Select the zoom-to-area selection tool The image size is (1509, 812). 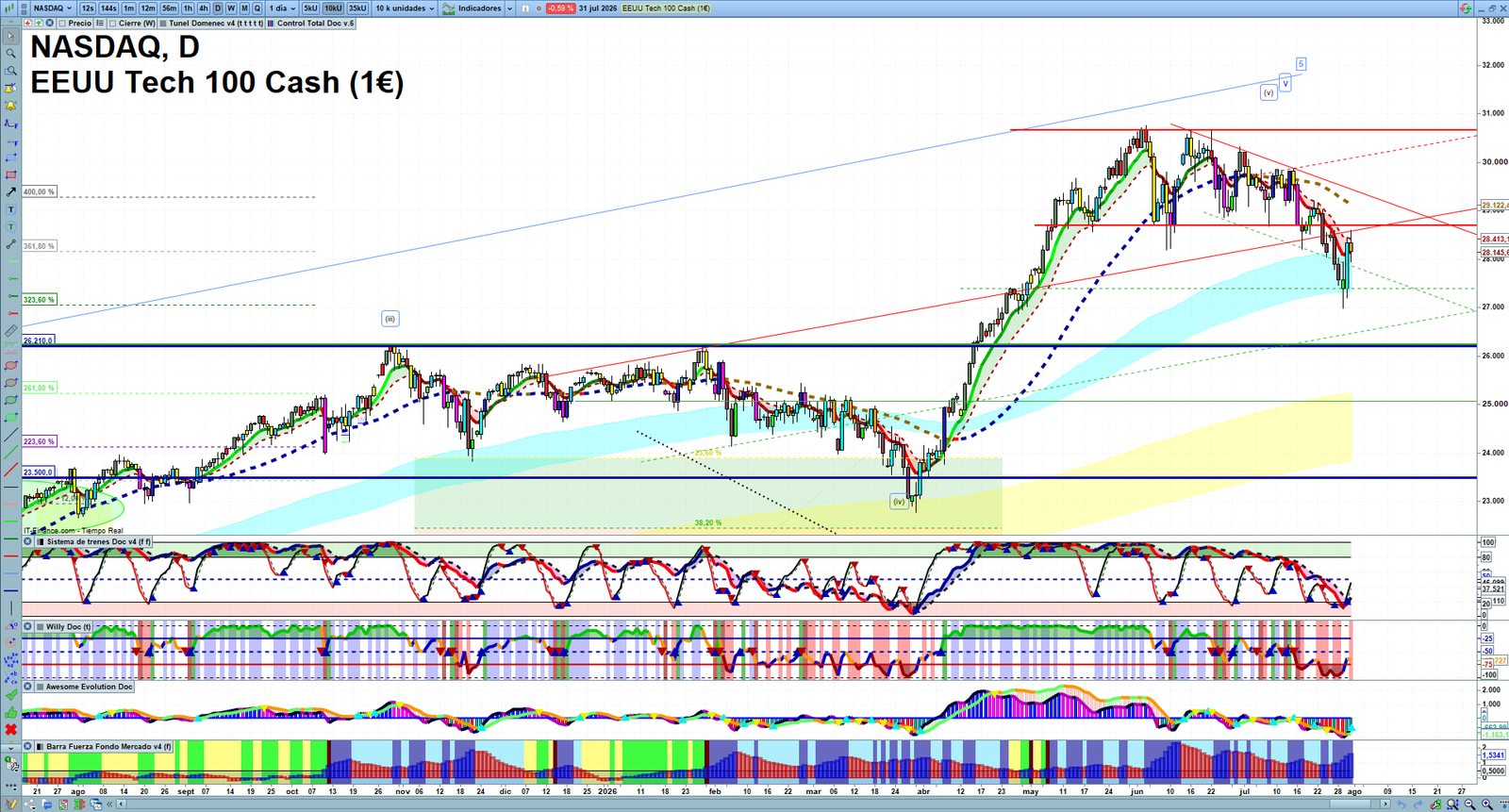click(11, 71)
